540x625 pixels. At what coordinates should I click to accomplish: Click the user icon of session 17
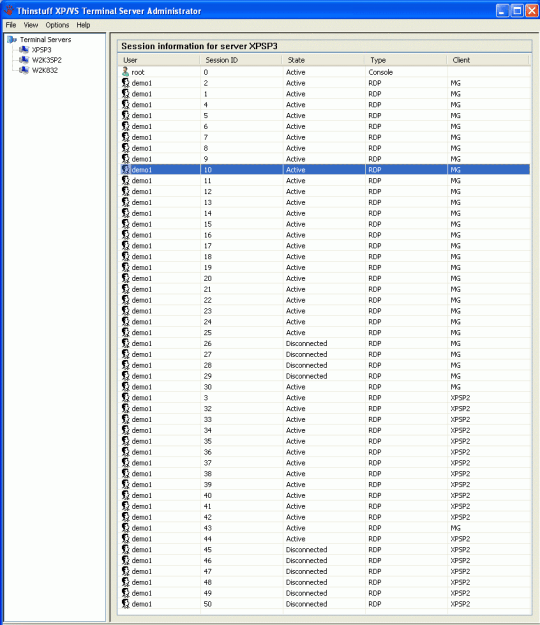pyautogui.click(x=126, y=246)
